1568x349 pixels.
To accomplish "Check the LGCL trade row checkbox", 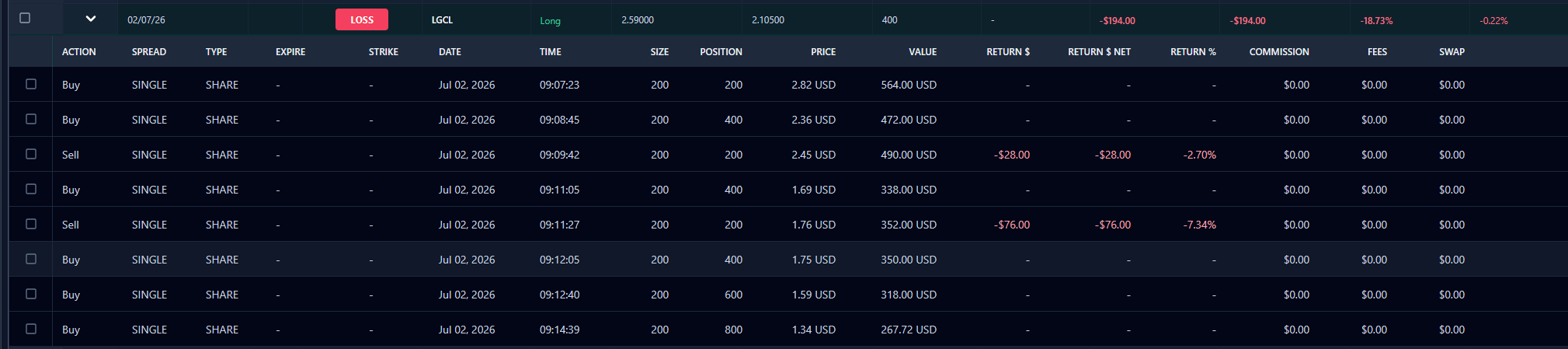I will coord(25,18).
